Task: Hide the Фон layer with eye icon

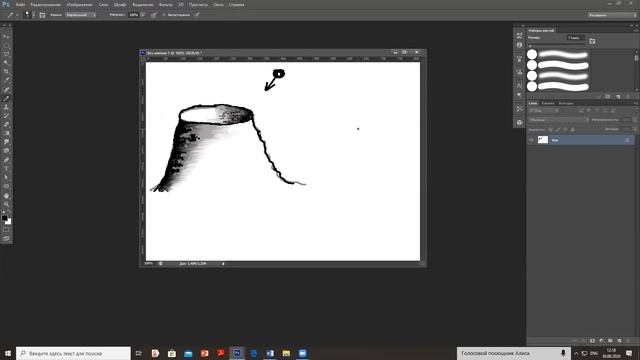Action: 531,140
